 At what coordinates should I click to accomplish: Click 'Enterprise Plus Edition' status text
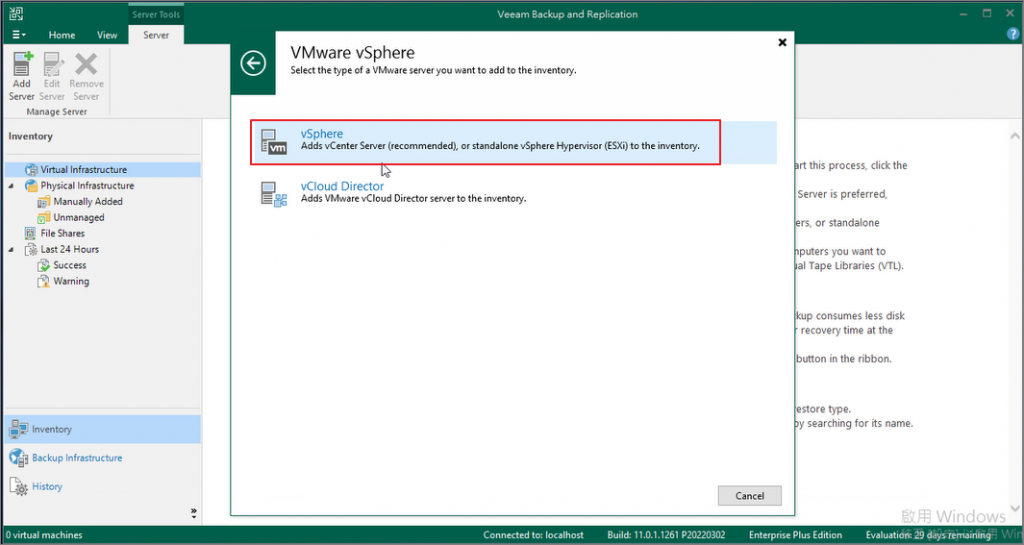click(x=795, y=535)
